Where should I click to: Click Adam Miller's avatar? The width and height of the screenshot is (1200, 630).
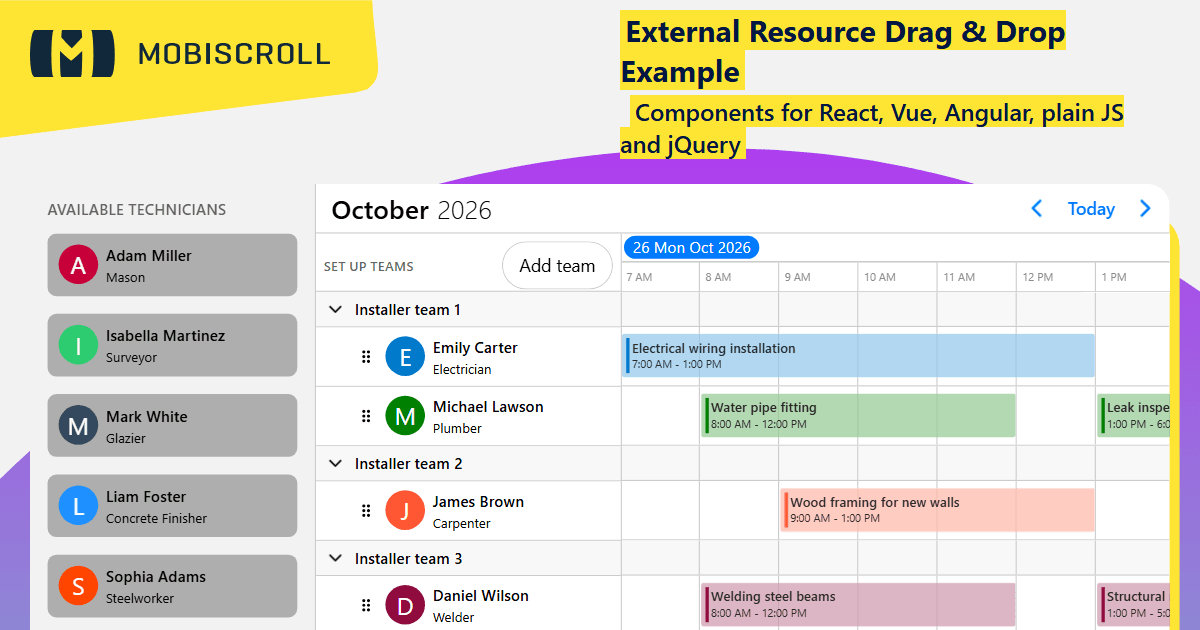[78, 265]
